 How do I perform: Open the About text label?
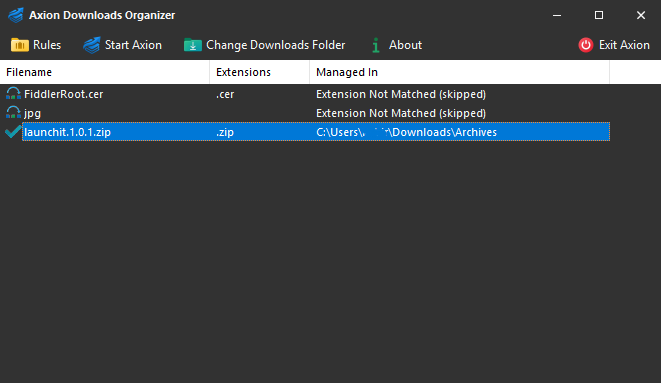tap(405, 45)
